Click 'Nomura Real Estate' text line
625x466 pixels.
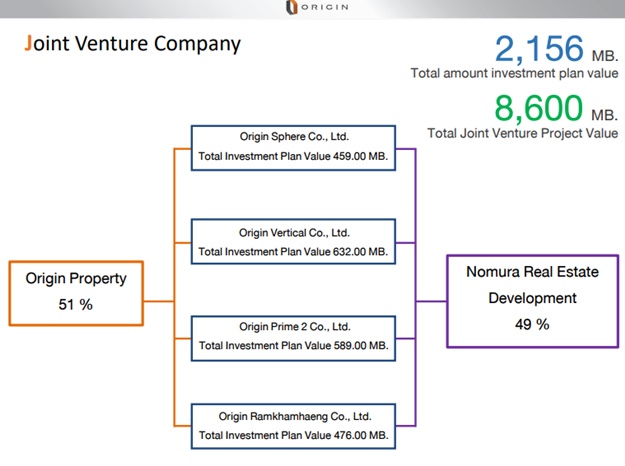point(533,272)
